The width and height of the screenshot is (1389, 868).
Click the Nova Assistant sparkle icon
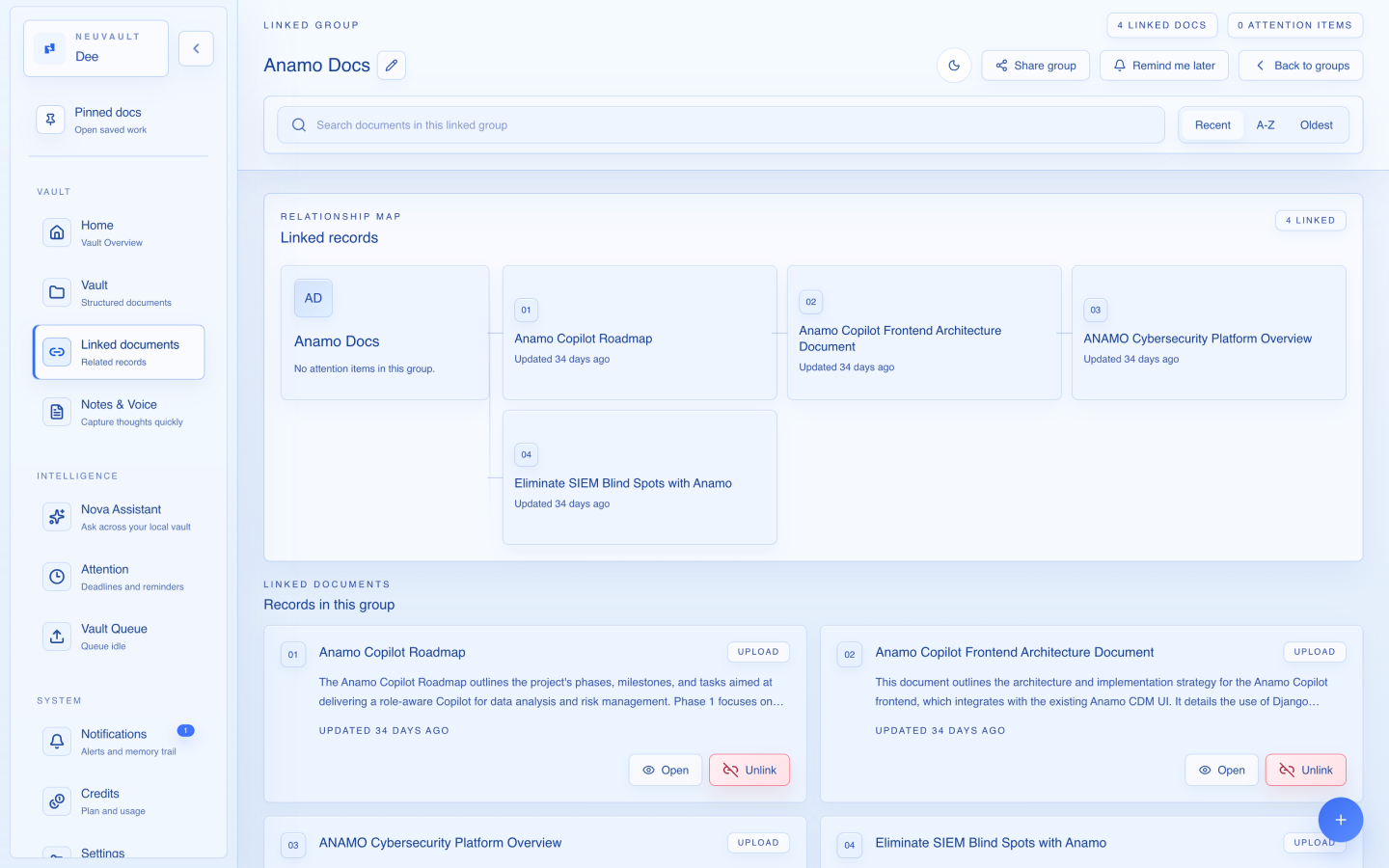pos(57,517)
